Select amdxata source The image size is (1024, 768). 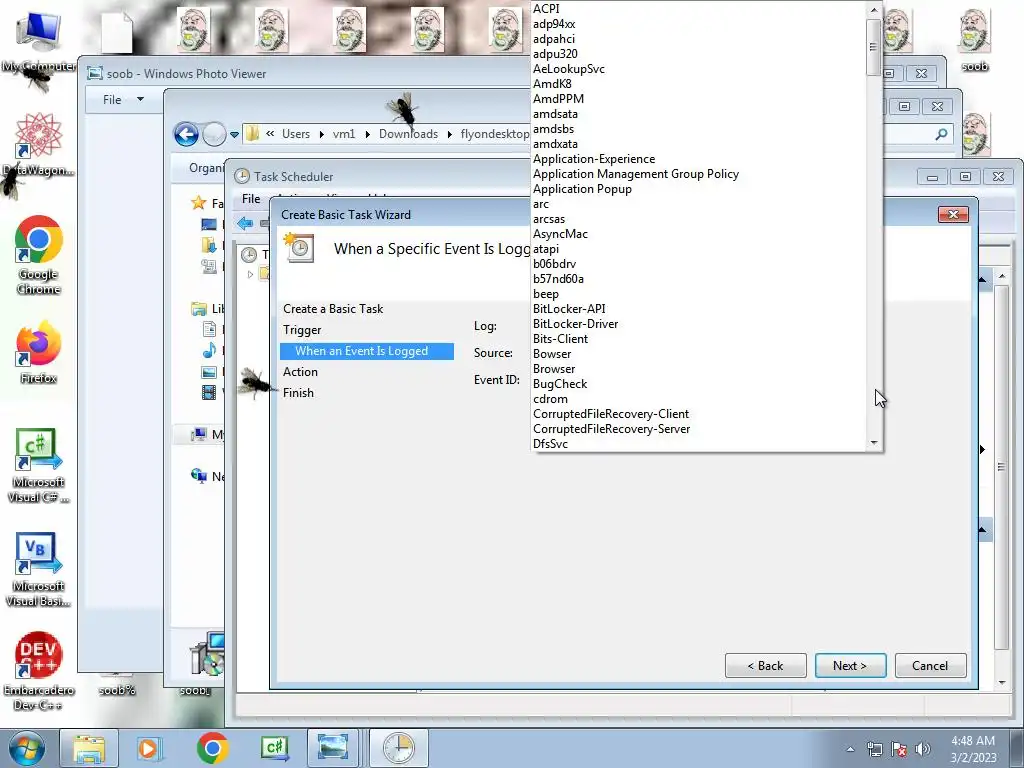[555, 144]
